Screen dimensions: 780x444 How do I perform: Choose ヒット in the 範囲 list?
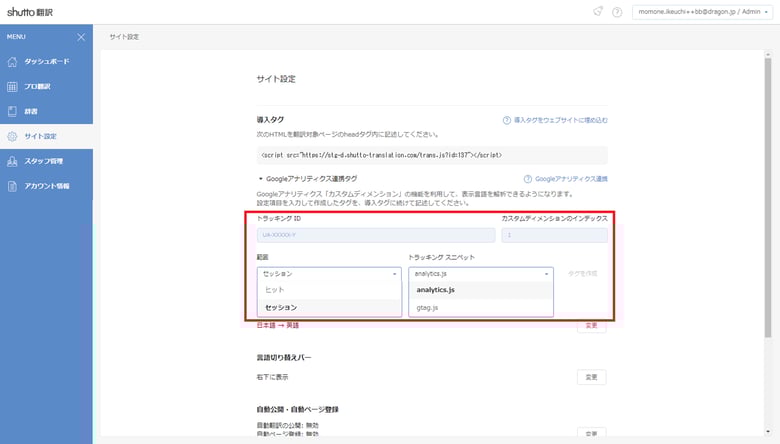(x=329, y=290)
